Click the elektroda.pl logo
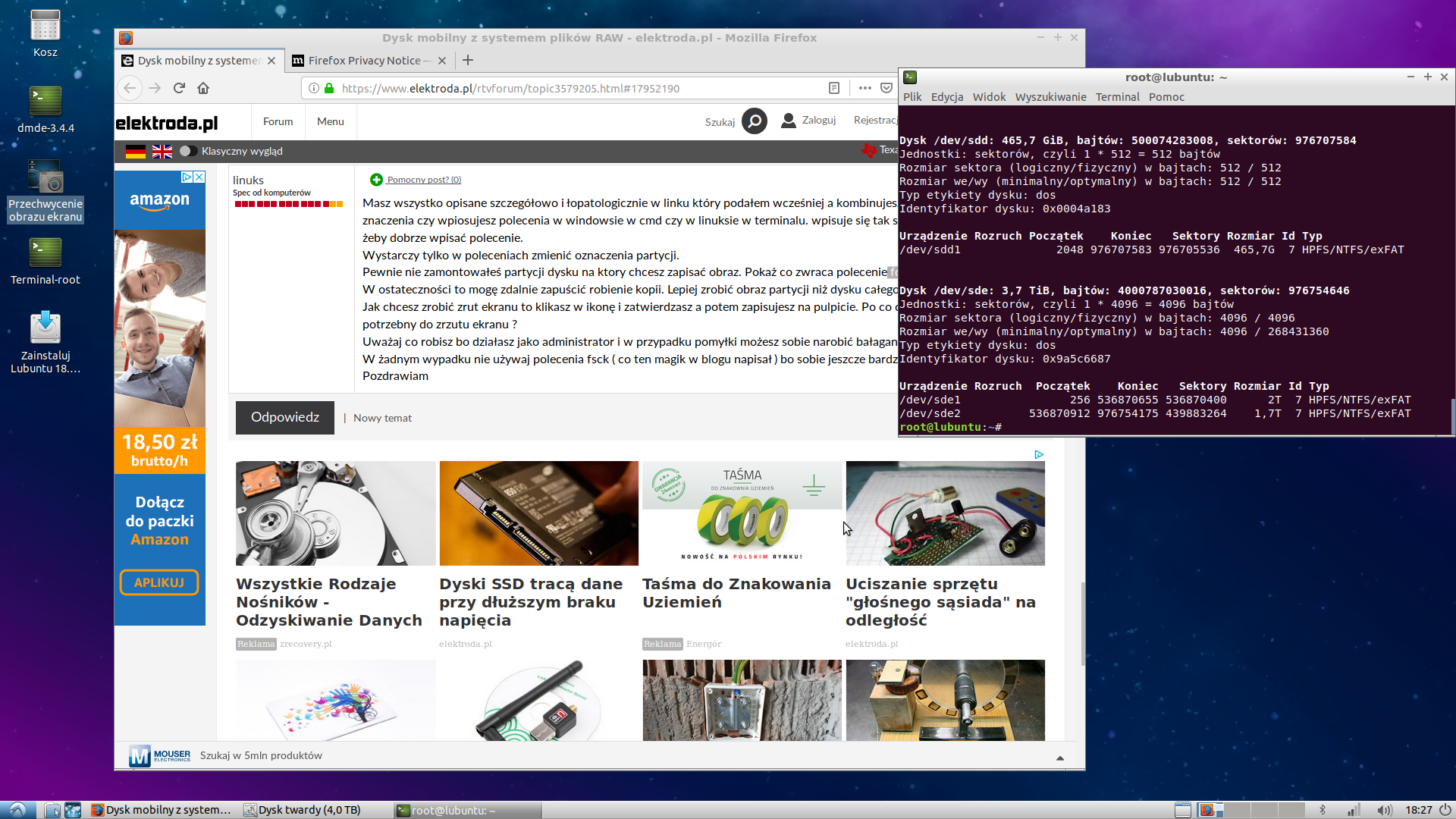 click(x=167, y=123)
